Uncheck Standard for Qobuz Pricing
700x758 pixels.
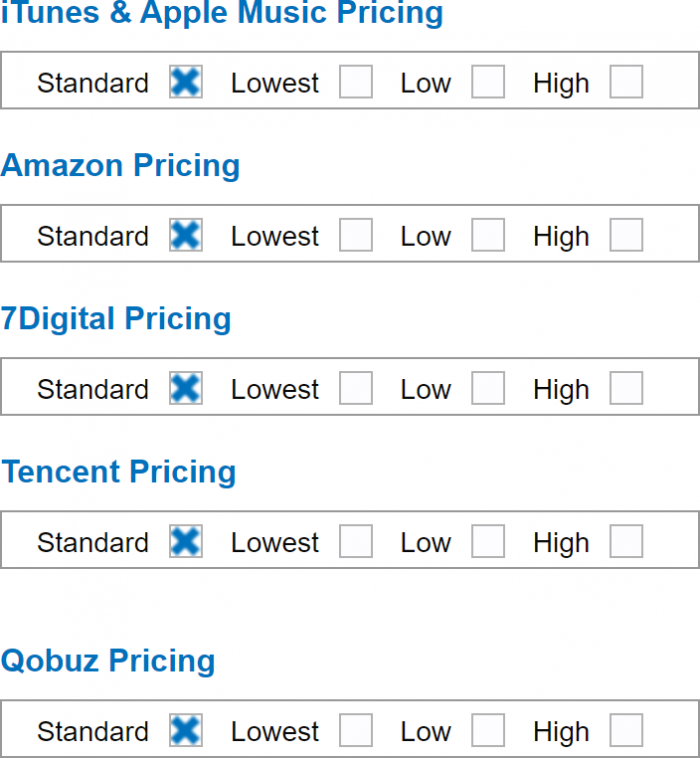pyautogui.click(x=185, y=730)
